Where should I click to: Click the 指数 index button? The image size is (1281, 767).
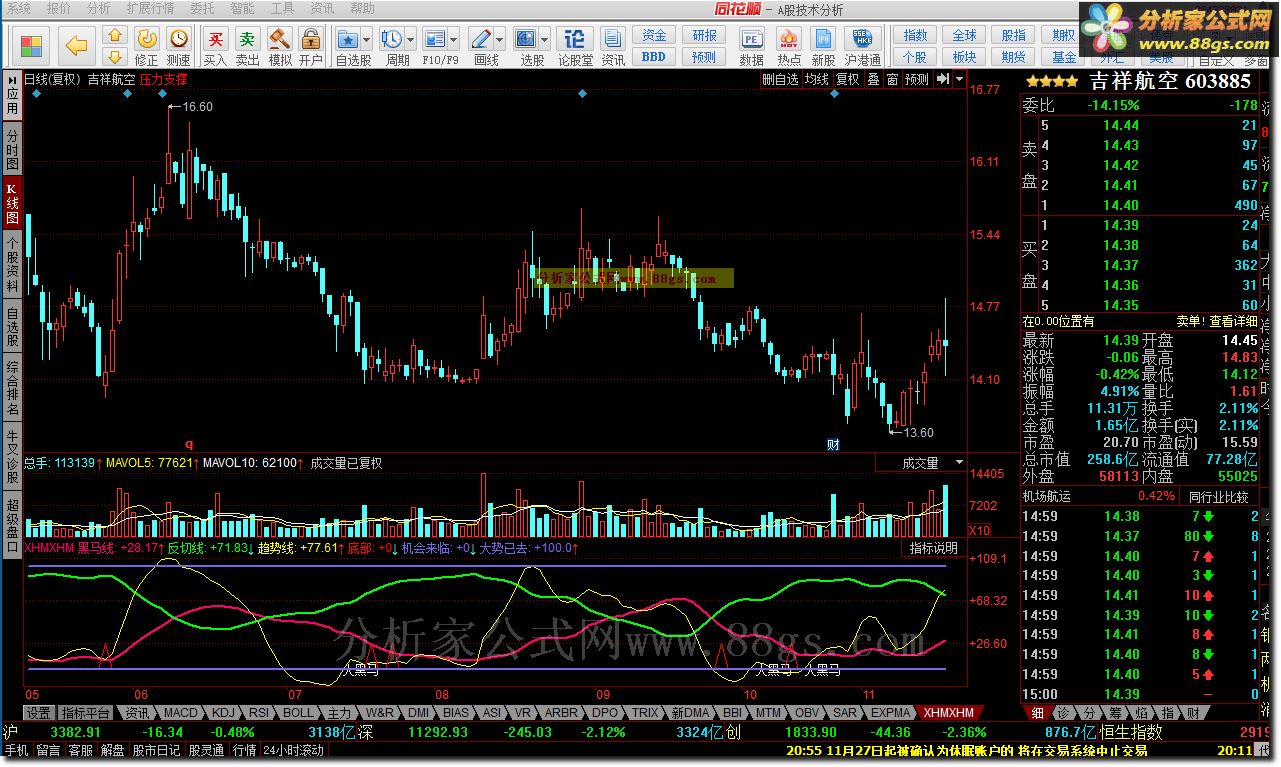click(915, 36)
